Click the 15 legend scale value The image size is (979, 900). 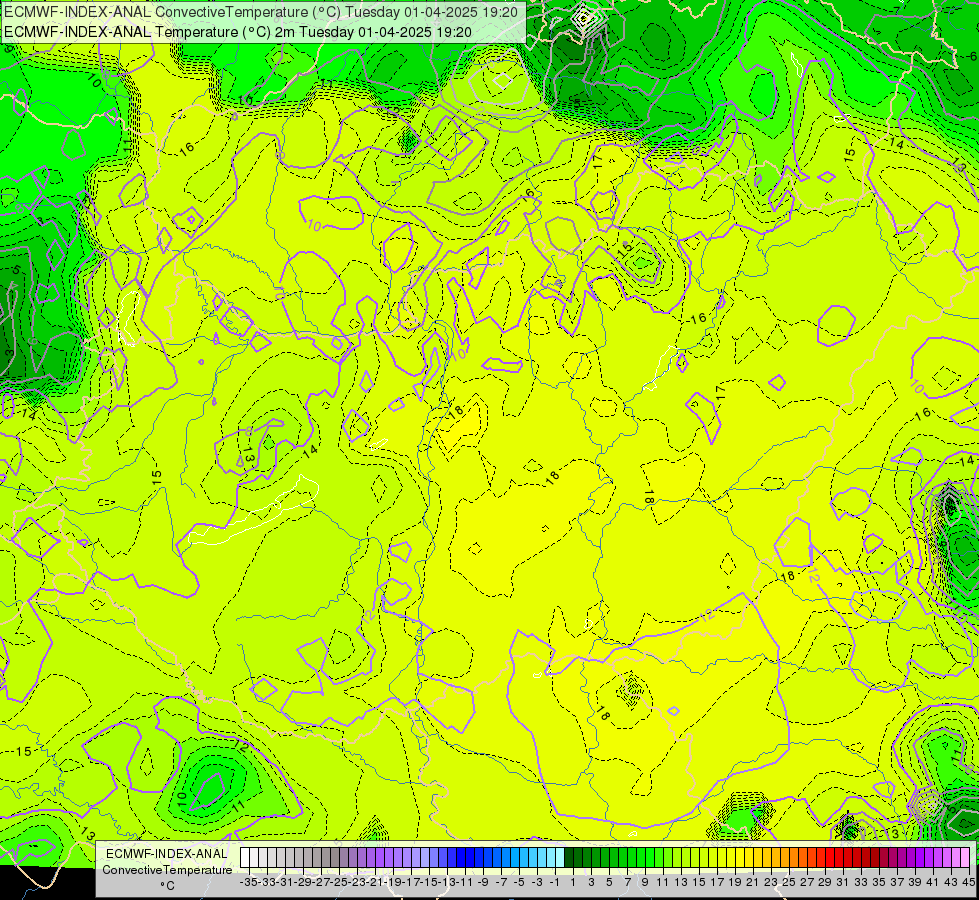click(699, 882)
